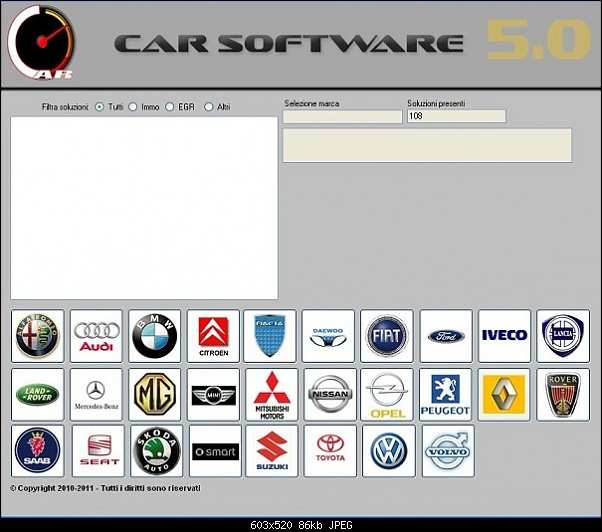Pick the Lancia brand logo
The width and height of the screenshot is (602, 532).
coord(563,336)
